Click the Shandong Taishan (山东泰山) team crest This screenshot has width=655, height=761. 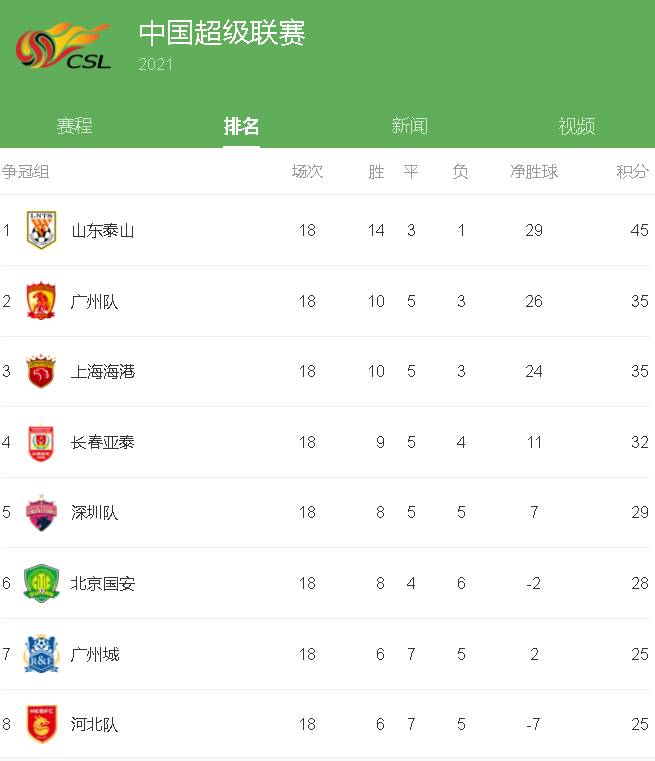tap(41, 230)
